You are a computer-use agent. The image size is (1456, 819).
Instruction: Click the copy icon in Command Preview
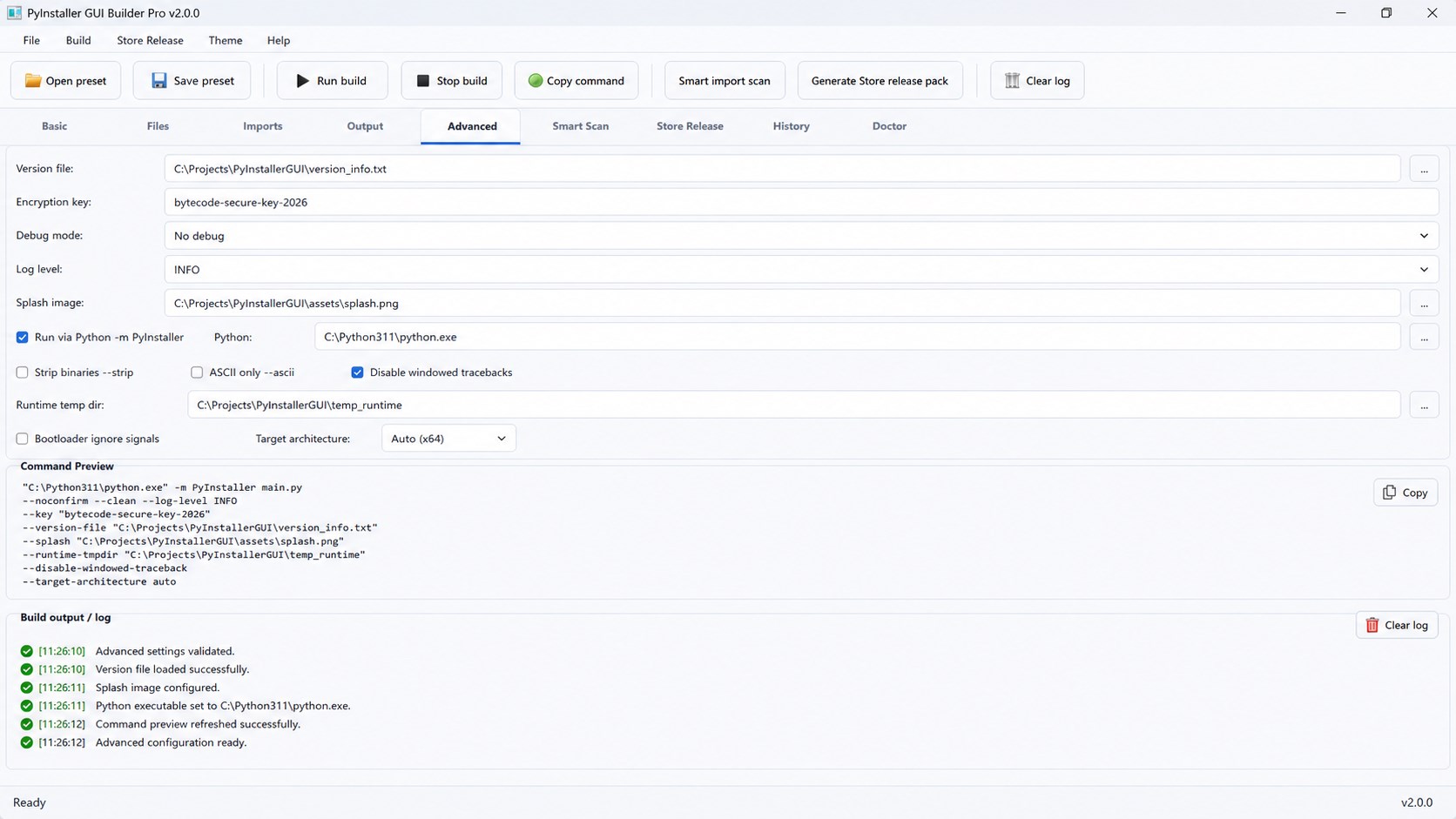point(1389,493)
